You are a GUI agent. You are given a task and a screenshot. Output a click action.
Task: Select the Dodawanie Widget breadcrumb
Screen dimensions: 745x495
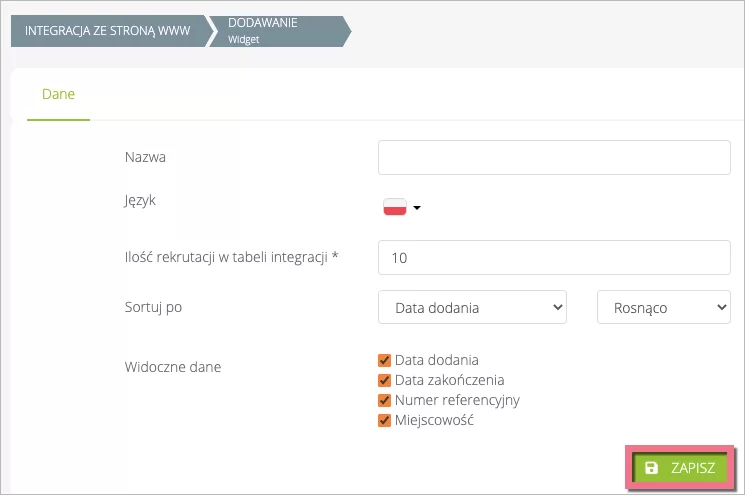tap(276, 30)
